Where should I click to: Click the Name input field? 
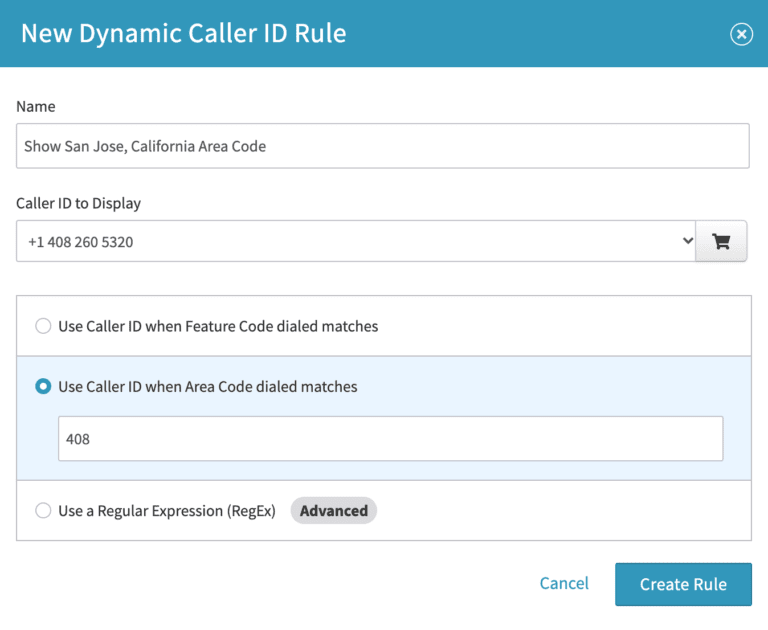pos(383,146)
